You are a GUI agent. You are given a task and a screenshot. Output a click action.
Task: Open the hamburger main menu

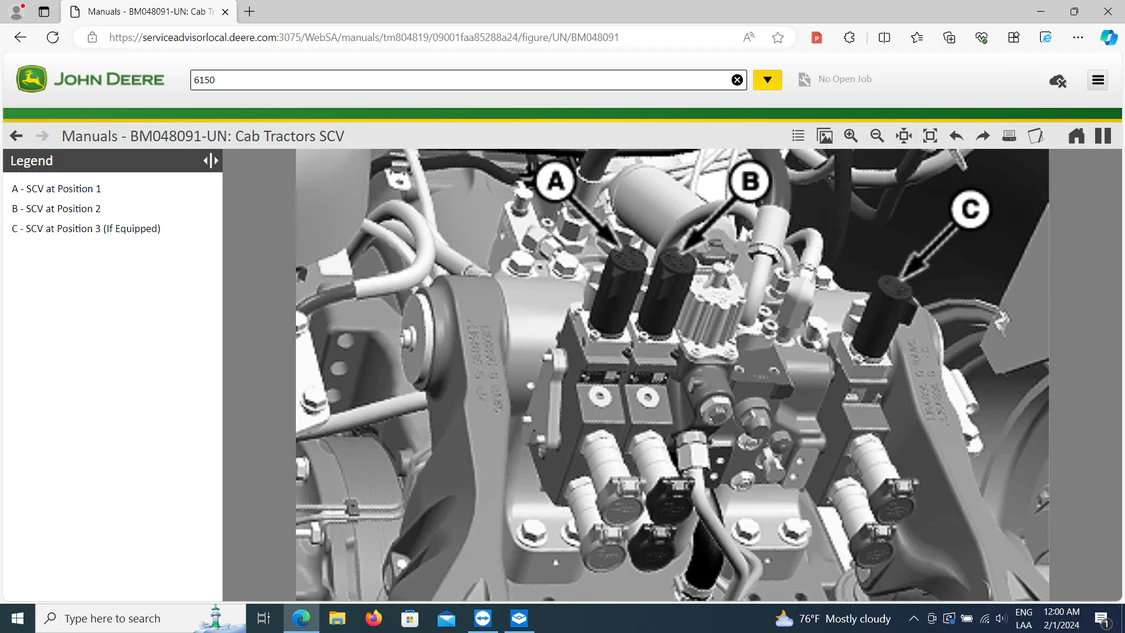[x=1098, y=80]
